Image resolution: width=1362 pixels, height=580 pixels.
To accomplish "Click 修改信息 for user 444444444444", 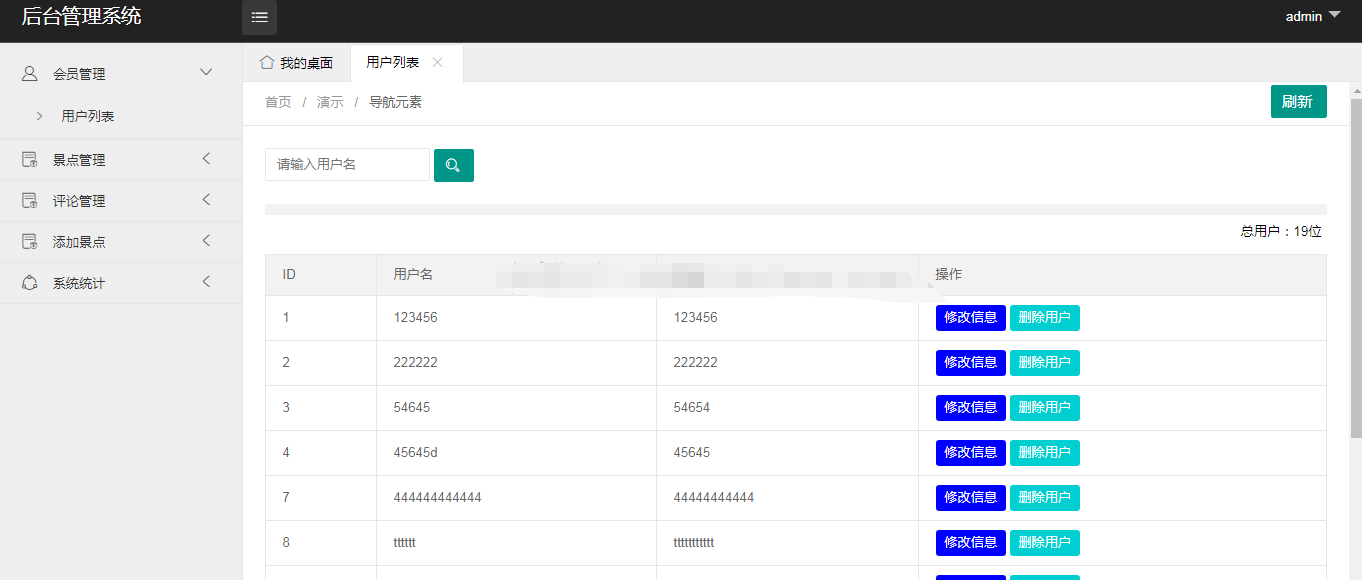I will tap(970, 498).
